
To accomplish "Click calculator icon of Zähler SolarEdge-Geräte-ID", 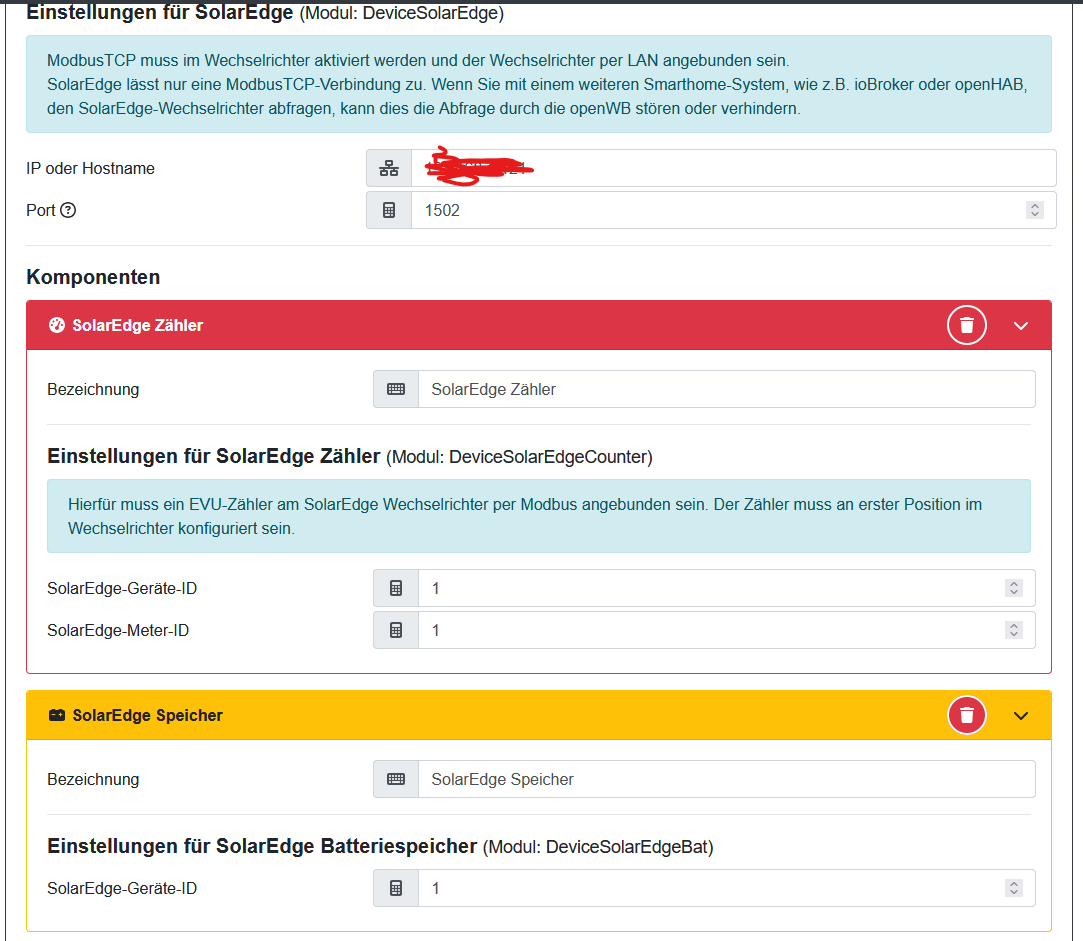I will click(x=396, y=588).
